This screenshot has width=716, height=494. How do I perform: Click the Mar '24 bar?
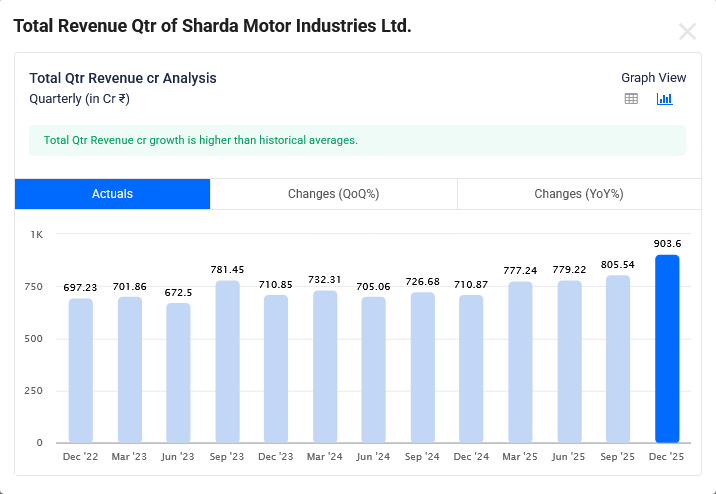pyautogui.click(x=325, y=367)
